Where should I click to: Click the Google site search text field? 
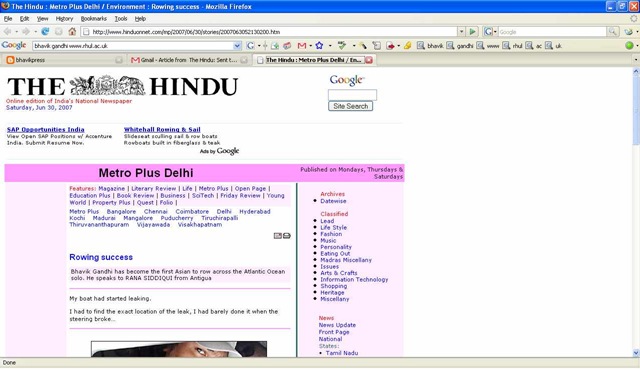tap(352, 95)
